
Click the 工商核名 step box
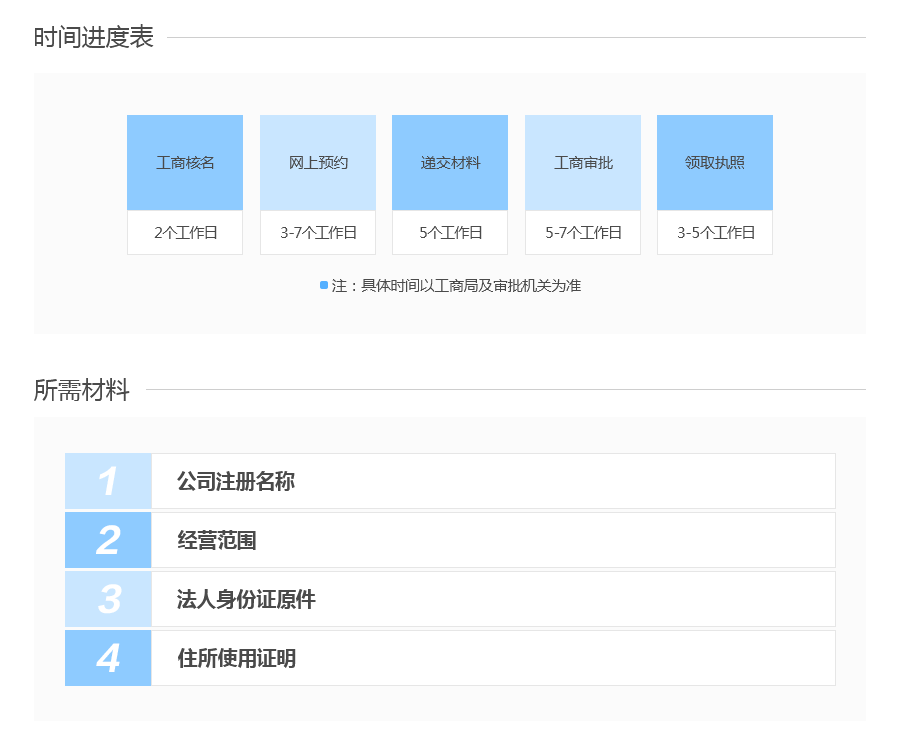185,163
